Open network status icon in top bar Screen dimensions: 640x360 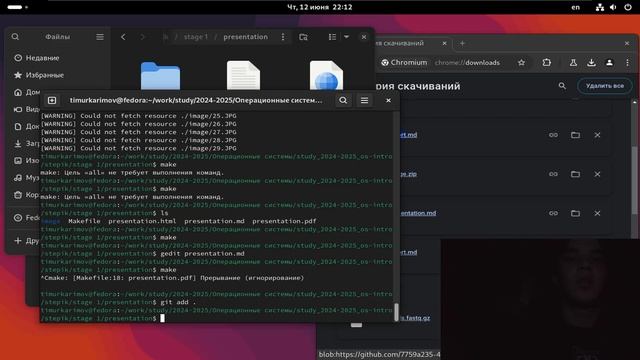(x=600, y=7)
